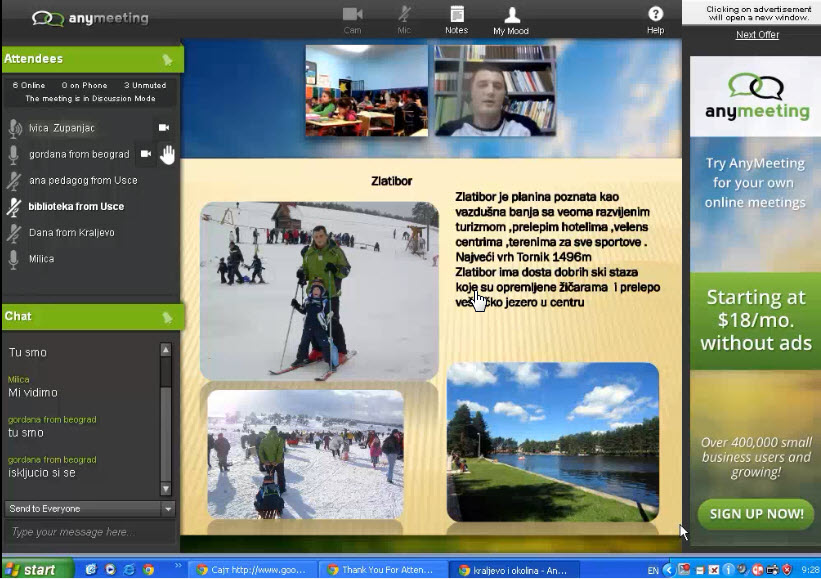The width and height of the screenshot is (821, 579).
Task: Click Ivica Zupanjac's camera icon
Action: [164, 128]
